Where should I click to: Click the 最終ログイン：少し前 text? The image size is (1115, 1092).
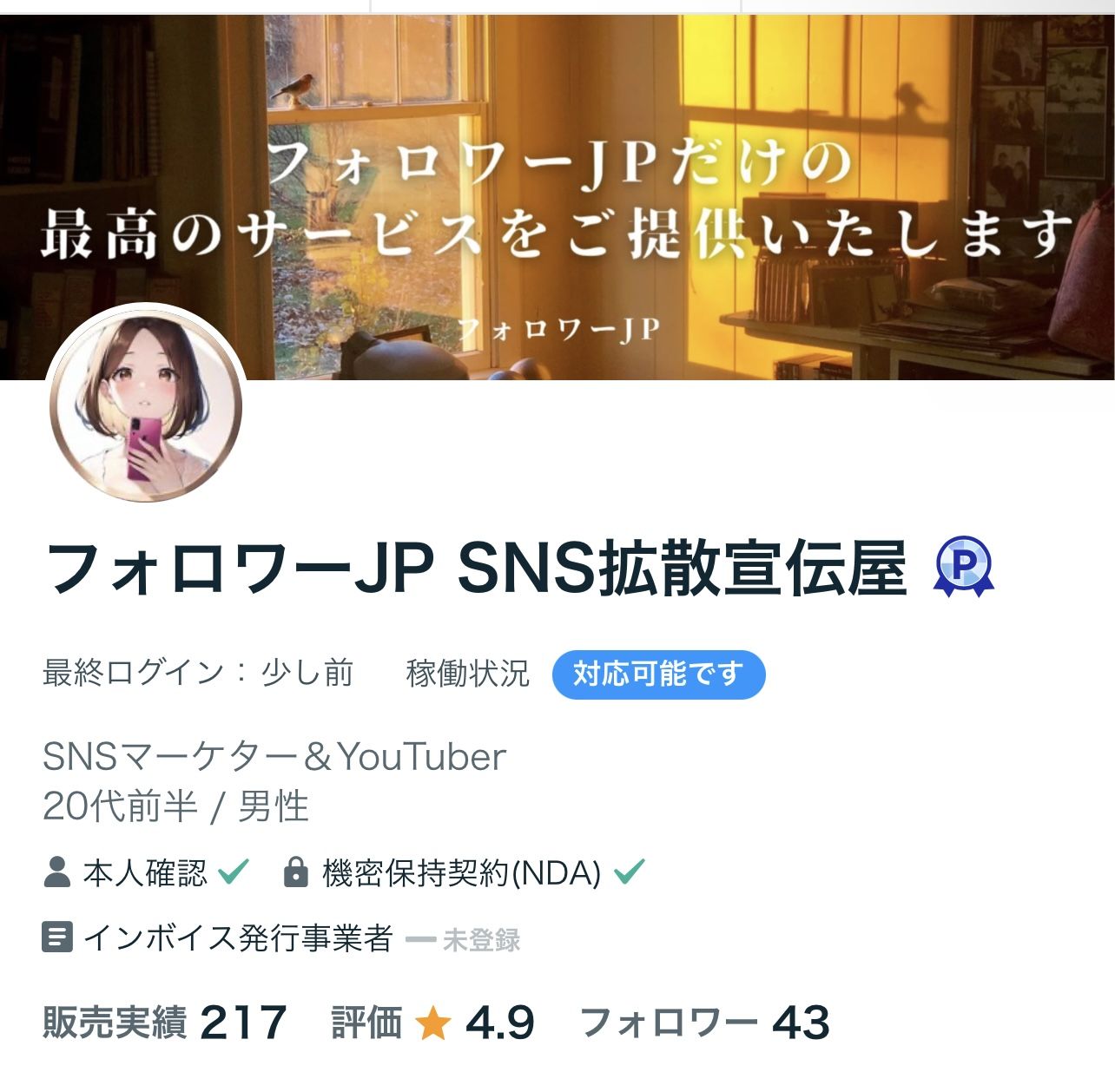coord(198,673)
